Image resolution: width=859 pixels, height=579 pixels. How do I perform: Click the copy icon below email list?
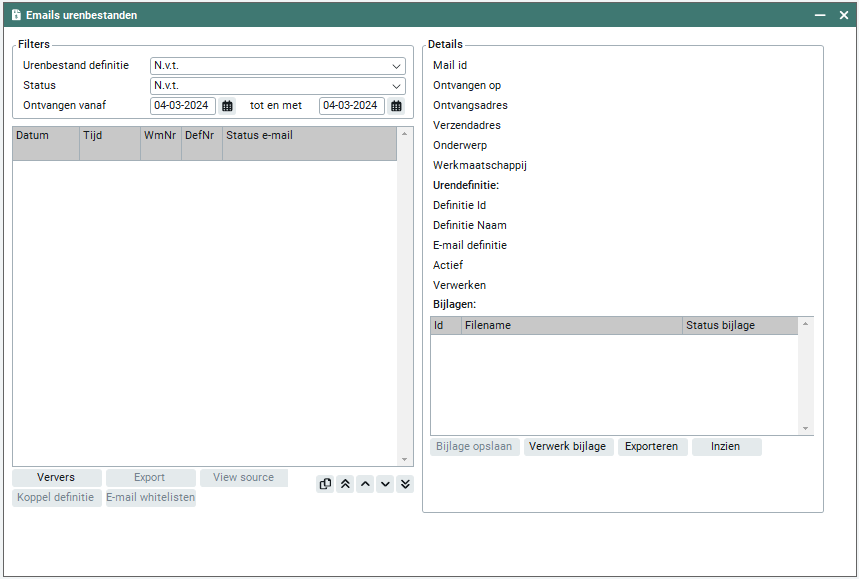point(325,484)
